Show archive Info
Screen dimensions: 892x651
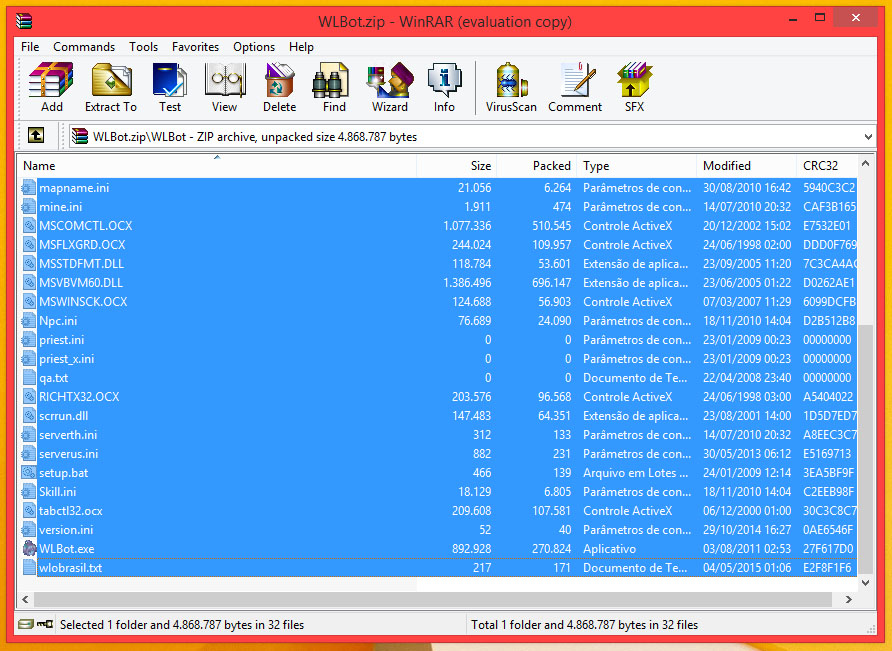pyautogui.click(x=444, y=87)
